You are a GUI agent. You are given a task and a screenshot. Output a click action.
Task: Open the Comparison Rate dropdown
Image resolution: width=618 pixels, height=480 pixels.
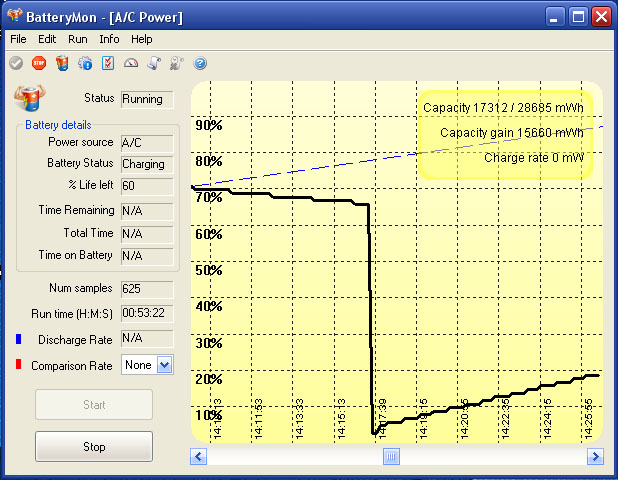(x=165, y=365)
